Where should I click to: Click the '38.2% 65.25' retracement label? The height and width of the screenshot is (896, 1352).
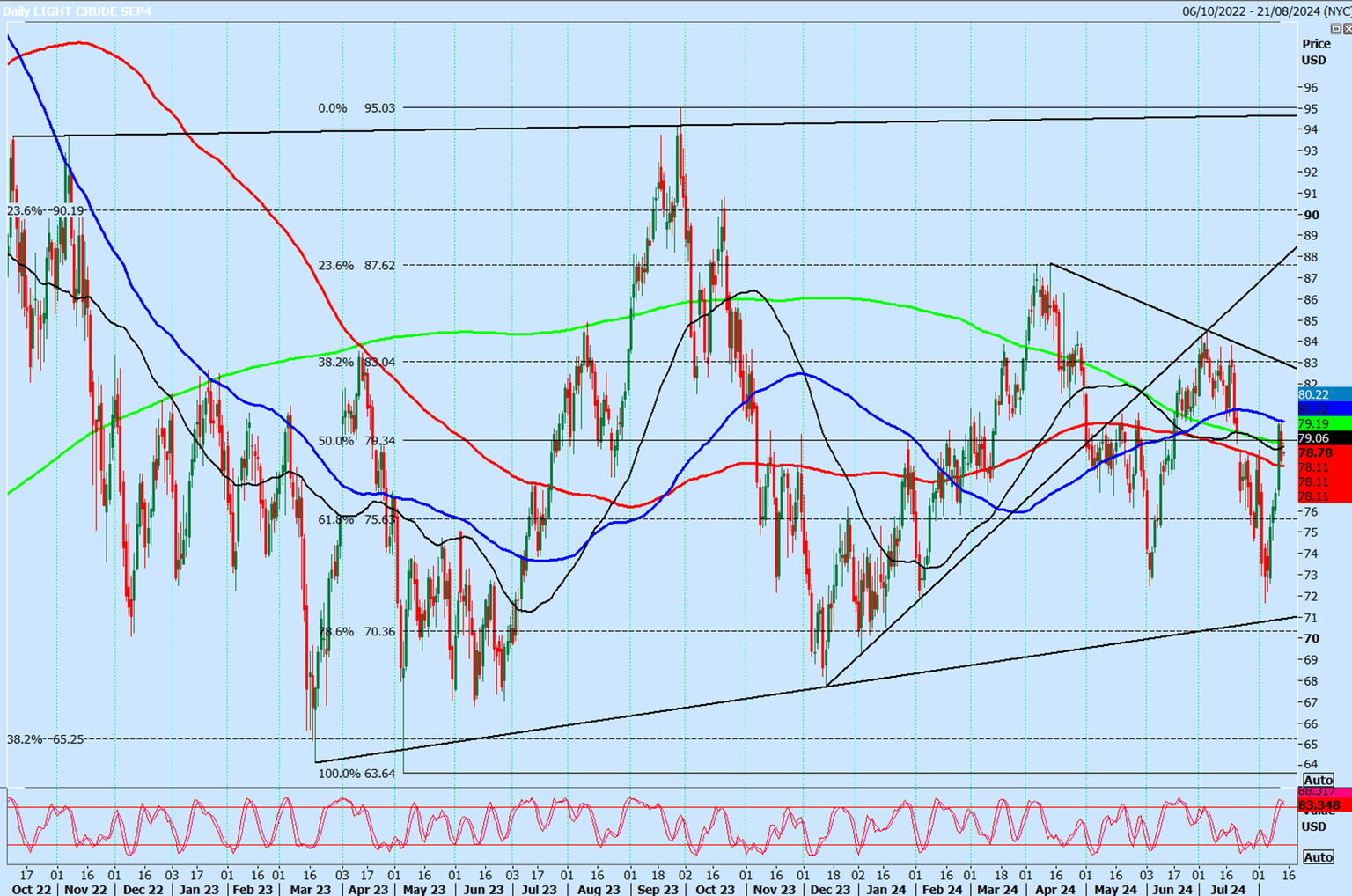(46, 739)
